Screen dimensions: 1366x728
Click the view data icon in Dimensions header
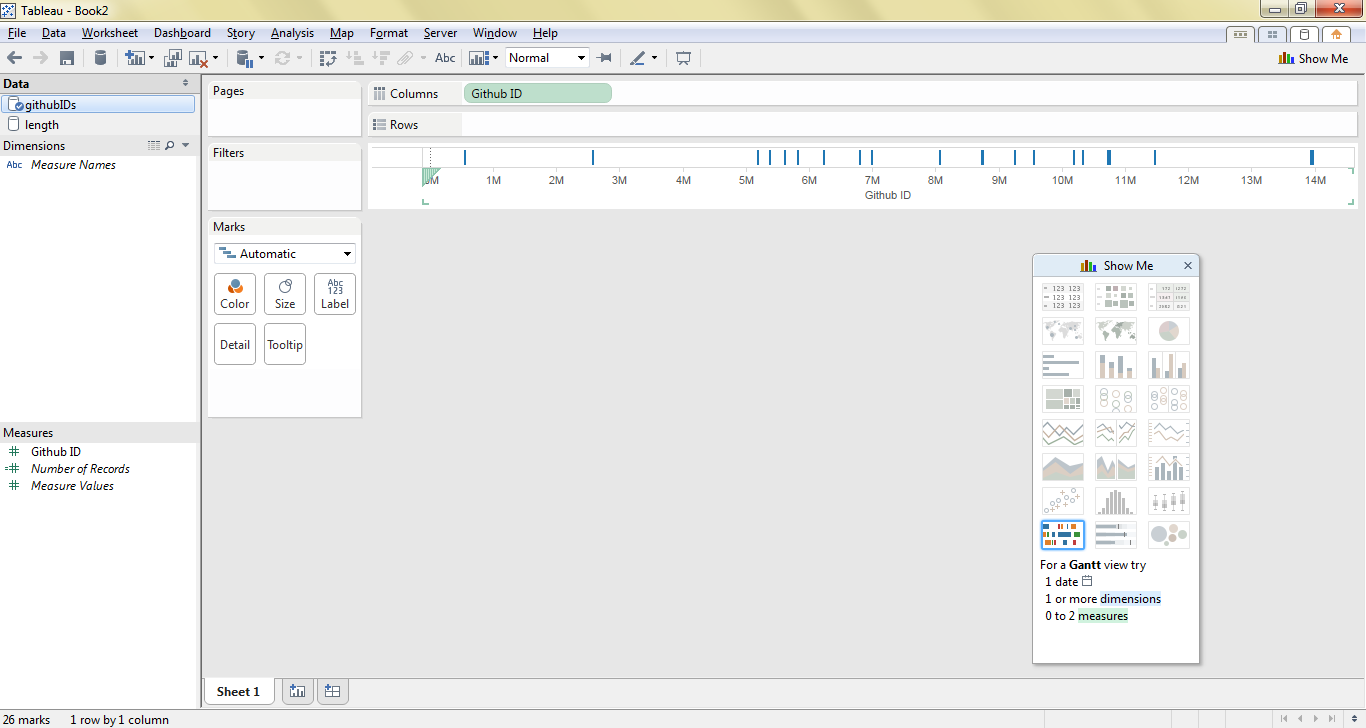[x=154, y=146]
